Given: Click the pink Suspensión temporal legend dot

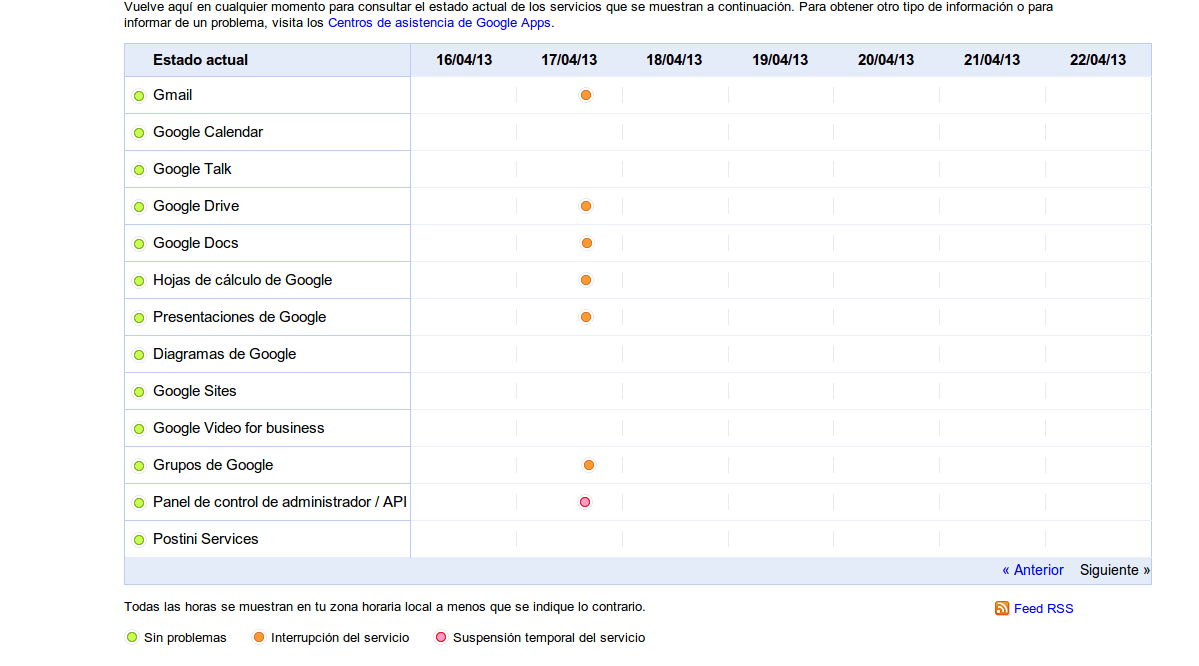Looking at the screenshot, I should (x=441, y=638).
